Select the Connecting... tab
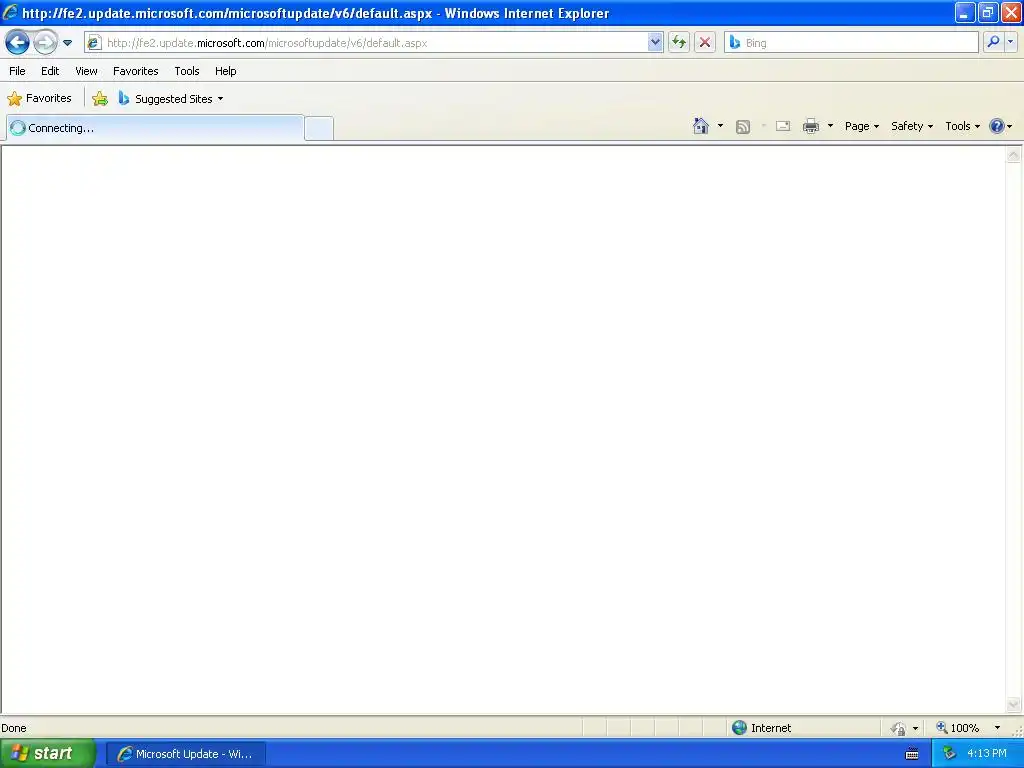This screenshot has height=768, width=1024. [x=155, y=128]
